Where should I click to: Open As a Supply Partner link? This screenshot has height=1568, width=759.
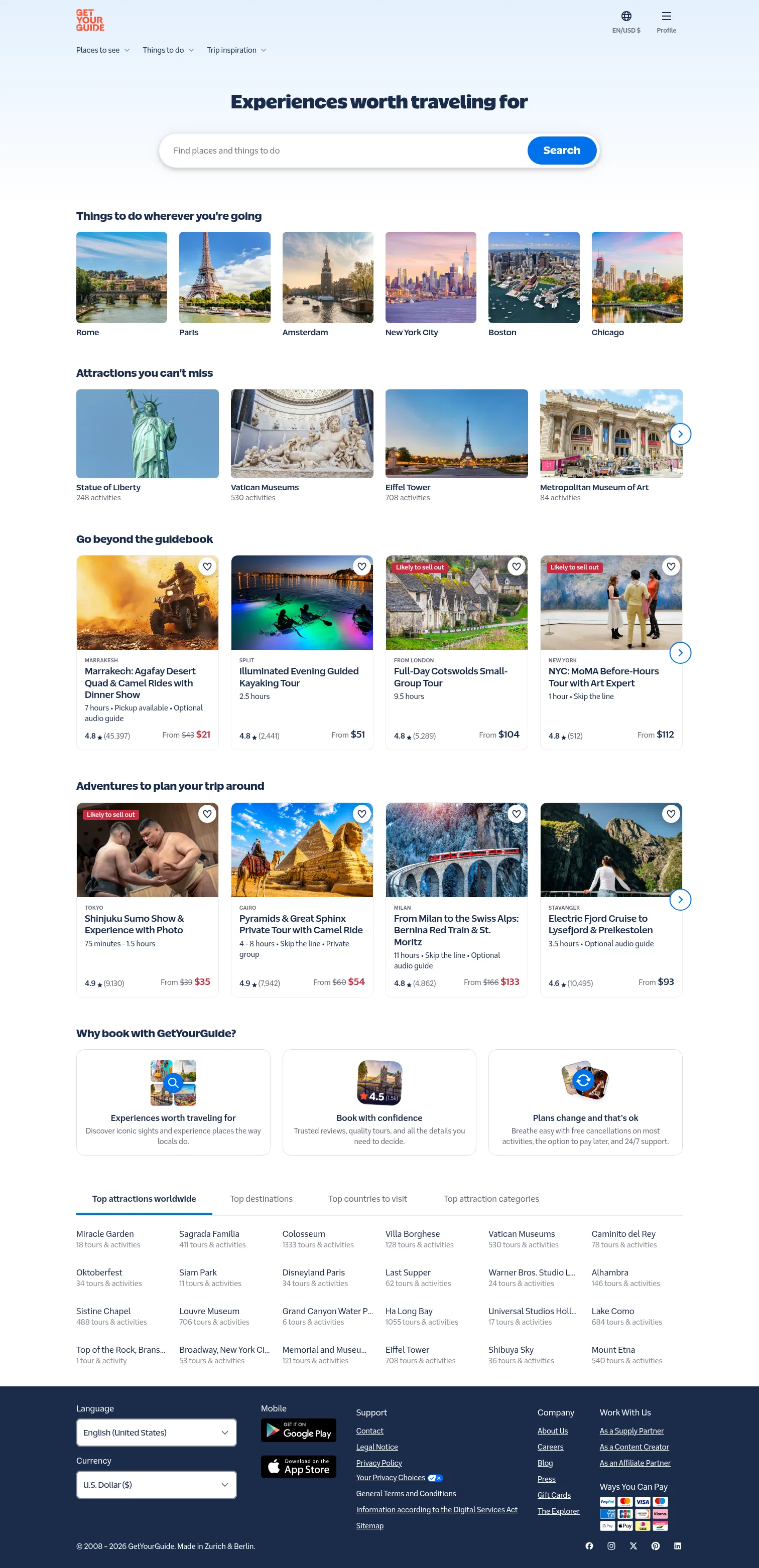pos(631,1431)
